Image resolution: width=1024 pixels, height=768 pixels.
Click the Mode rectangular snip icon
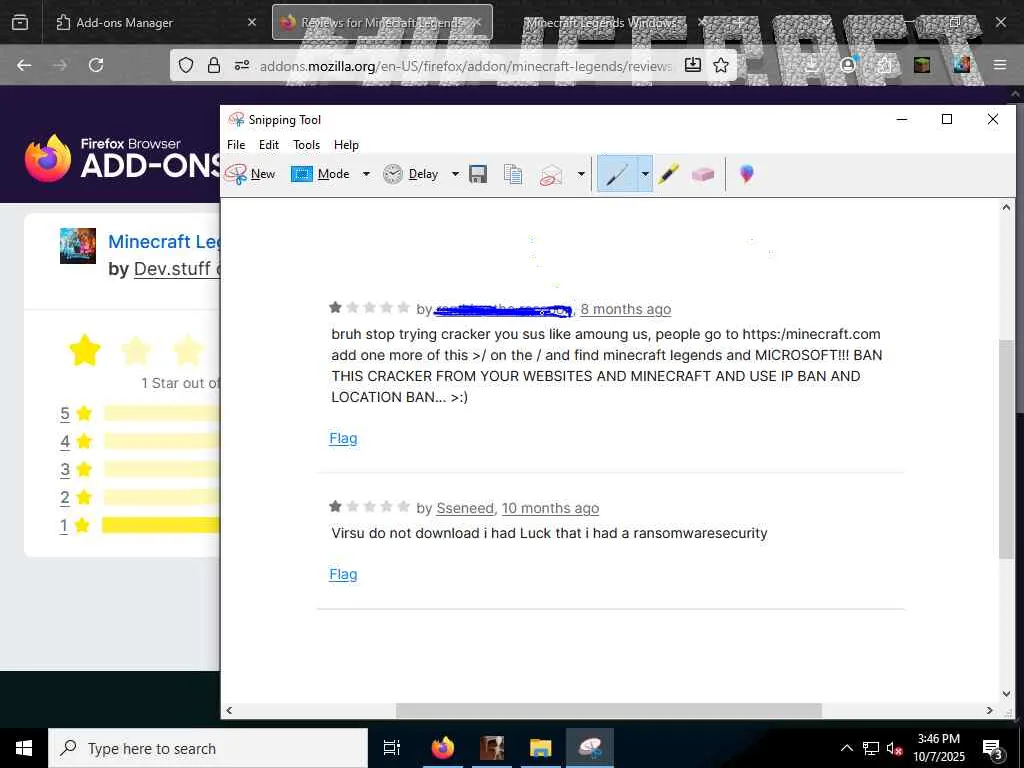(301, 174)
